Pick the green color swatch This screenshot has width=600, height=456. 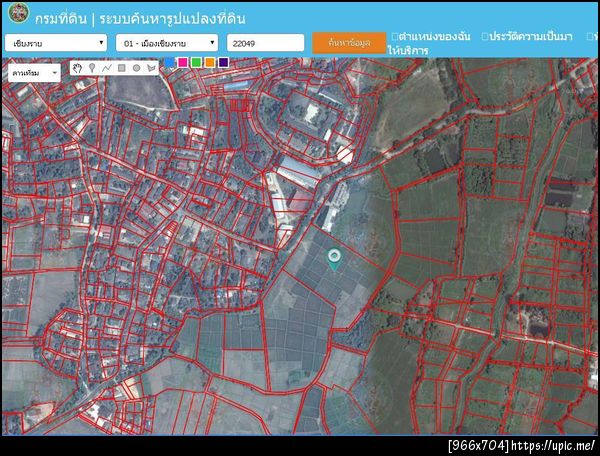[x=197, y=62]
